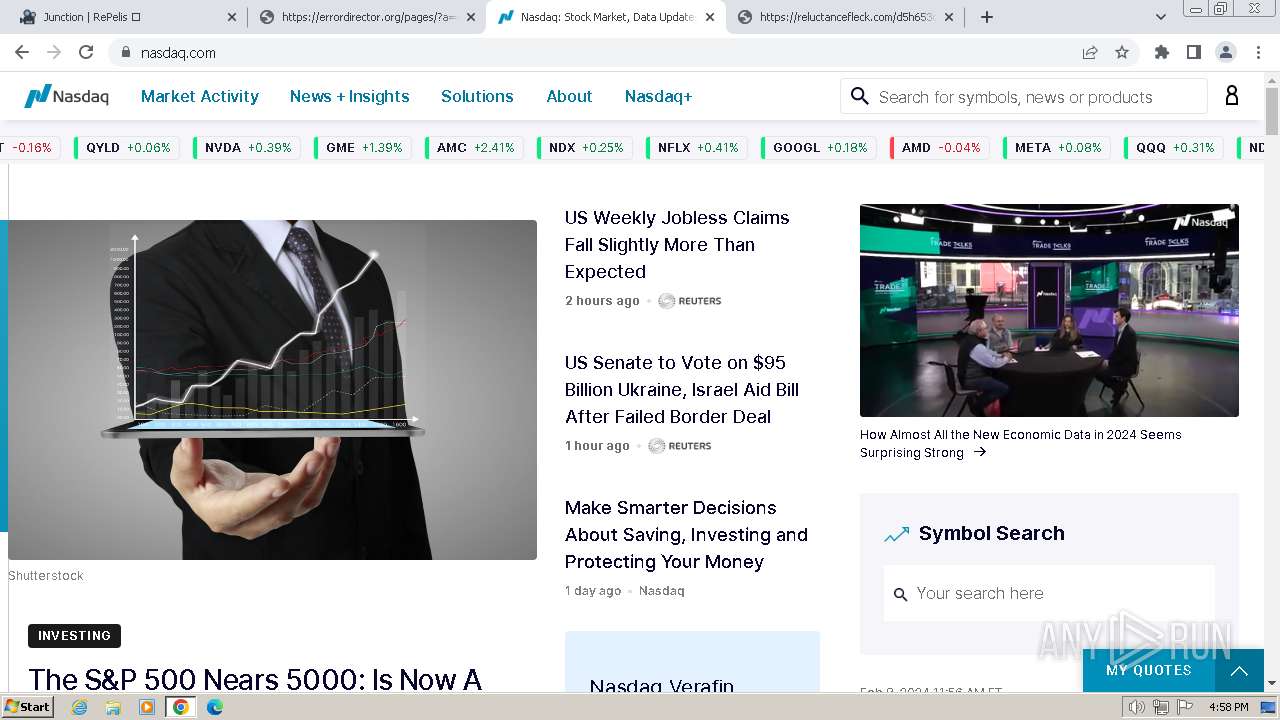1280x720 pixels.
Task: Click the 4:58 PM system clock
Action: pos(1228,707)
